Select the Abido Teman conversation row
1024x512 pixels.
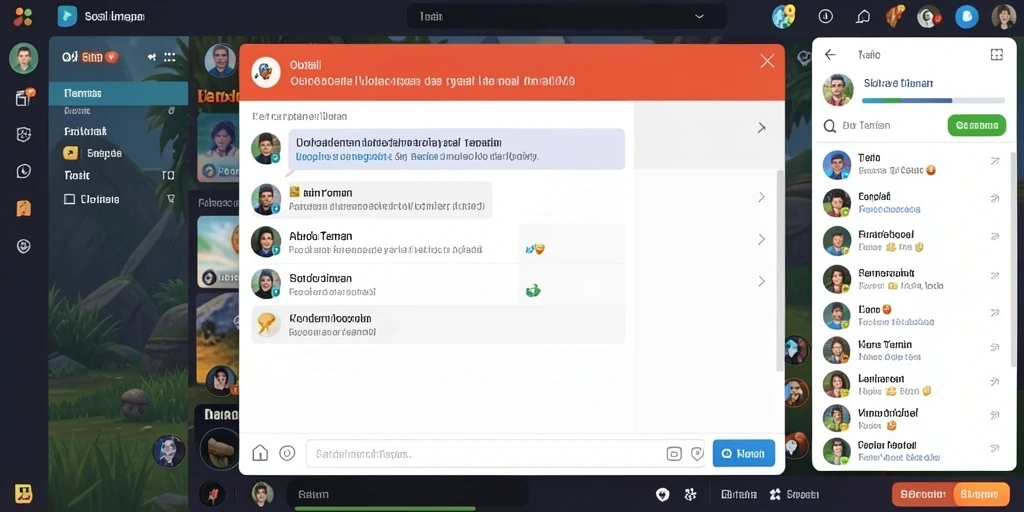tap(438, 242)
